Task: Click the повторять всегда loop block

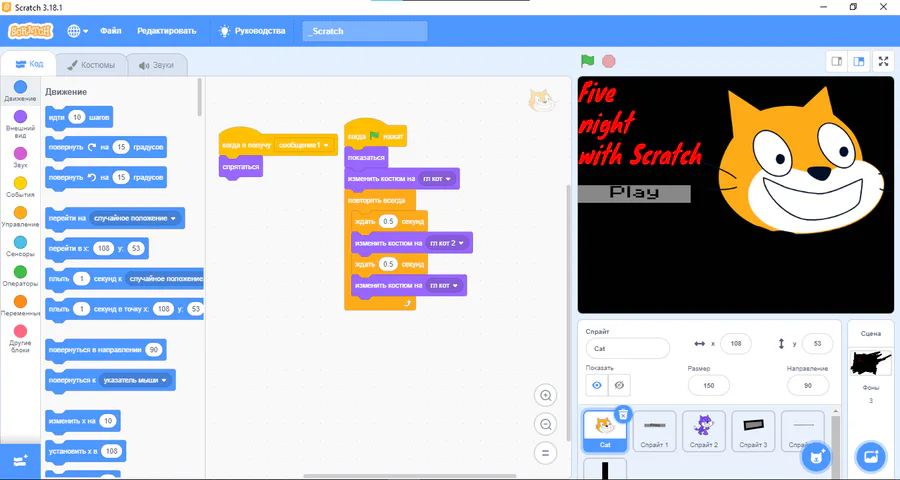Action: pos(379,200)
